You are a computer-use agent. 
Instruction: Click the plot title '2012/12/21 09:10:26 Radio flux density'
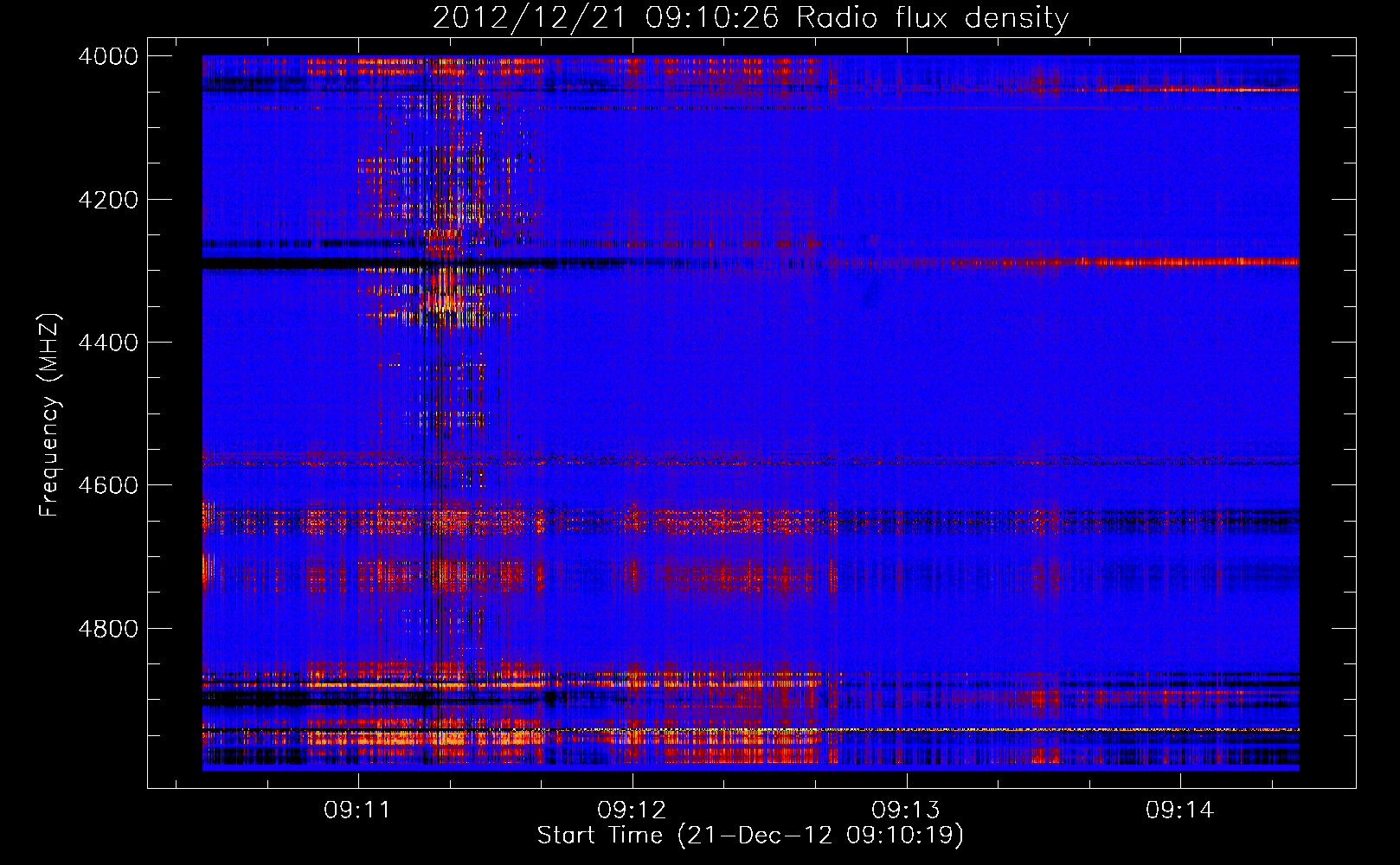point(750,18)
